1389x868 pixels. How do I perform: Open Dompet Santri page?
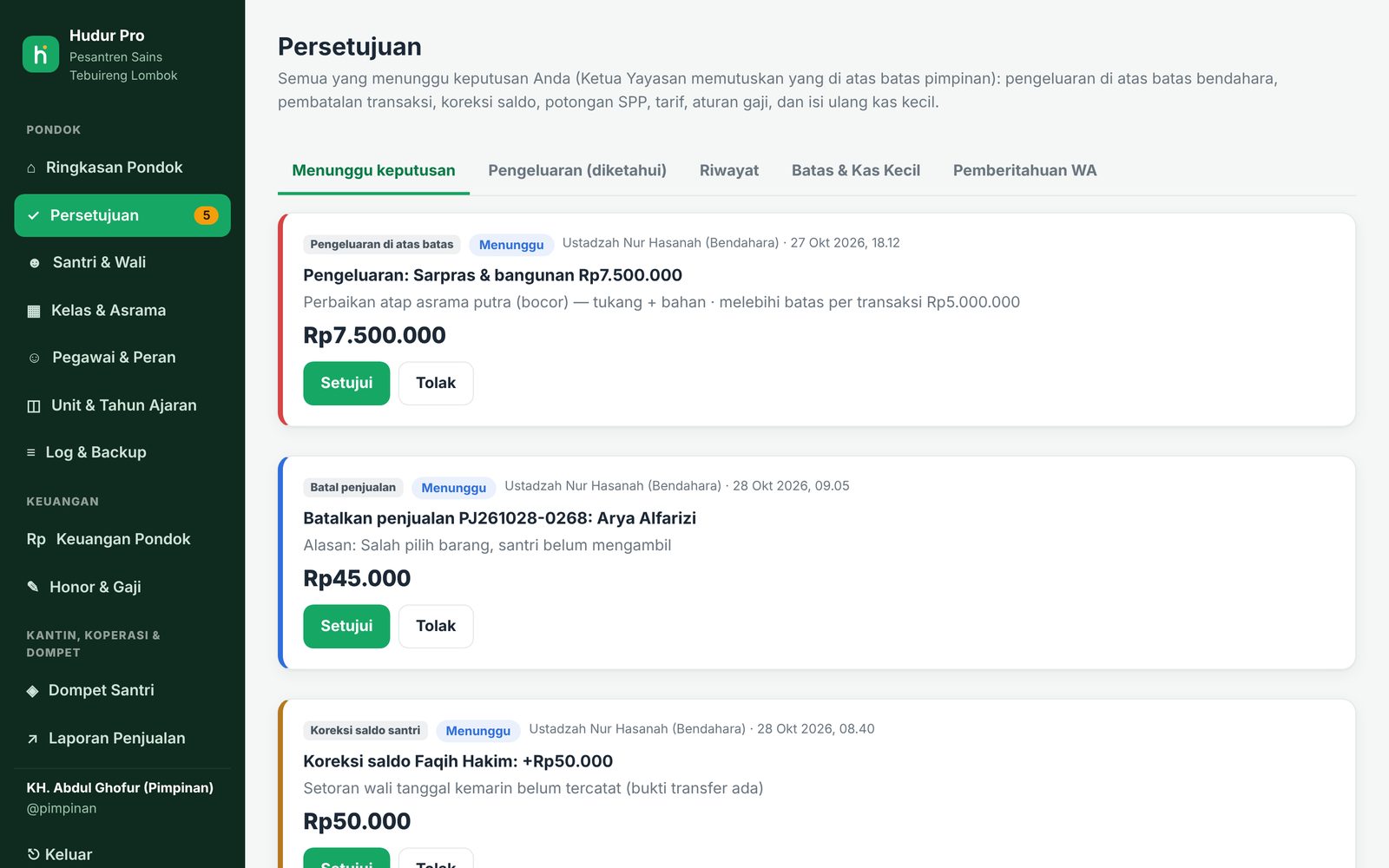pyautogui.click(x=122, y=691)
